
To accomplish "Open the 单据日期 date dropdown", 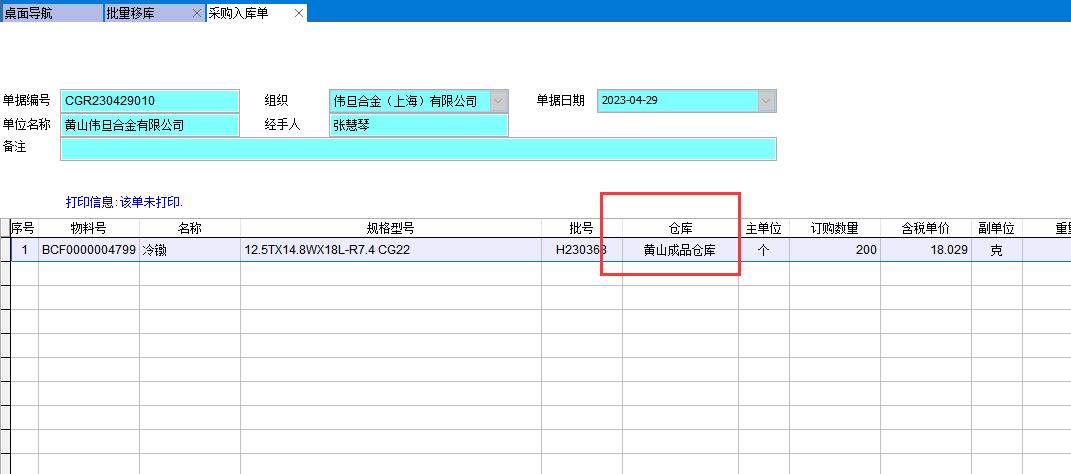I will (766, 101).
